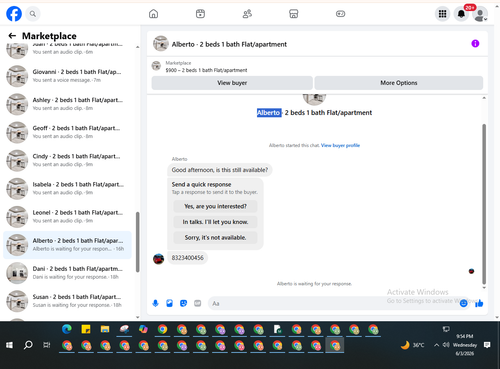500x369 pixels.
Task: Open the View buyer profile link
Action: click(x=340, y=145)
